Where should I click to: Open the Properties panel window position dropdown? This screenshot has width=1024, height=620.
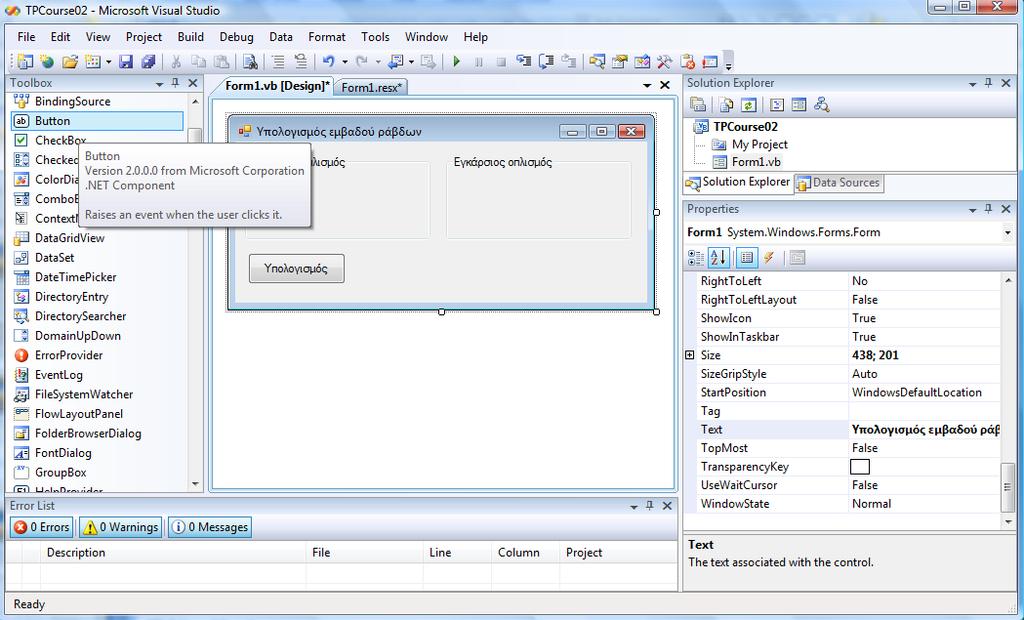(x=972, y=210)
